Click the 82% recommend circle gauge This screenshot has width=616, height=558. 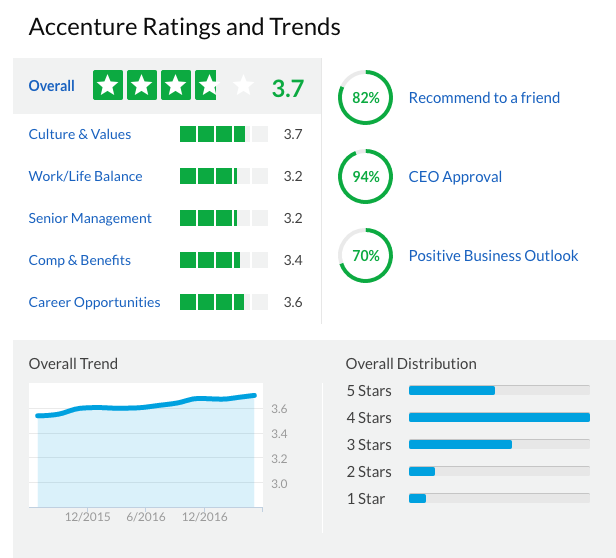pyautogui.click(x=365, y=98)
